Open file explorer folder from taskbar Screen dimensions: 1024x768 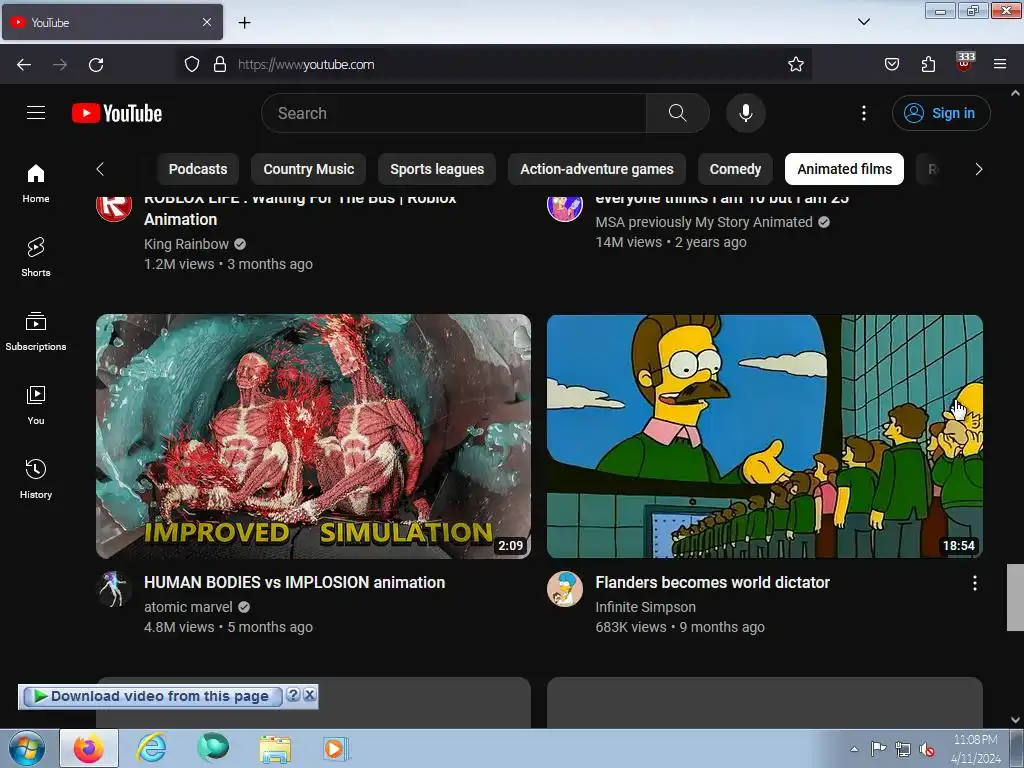coord(276,748)
